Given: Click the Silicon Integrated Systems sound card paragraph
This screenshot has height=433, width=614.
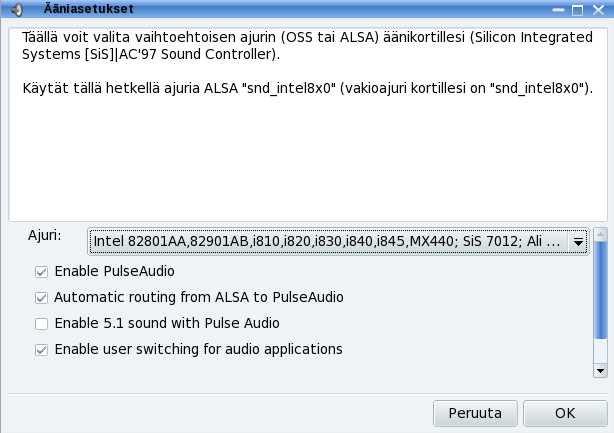Looking at the screenshot, I should (x=307, y=45).
